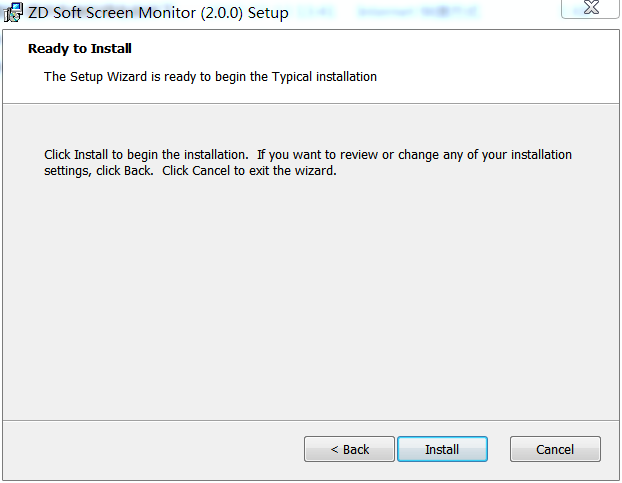This screenshot has height=483, width=622.
Task: Click the 'Click Install to begin' instruction line
Action: pyautogui.click(x=308, y=155)
